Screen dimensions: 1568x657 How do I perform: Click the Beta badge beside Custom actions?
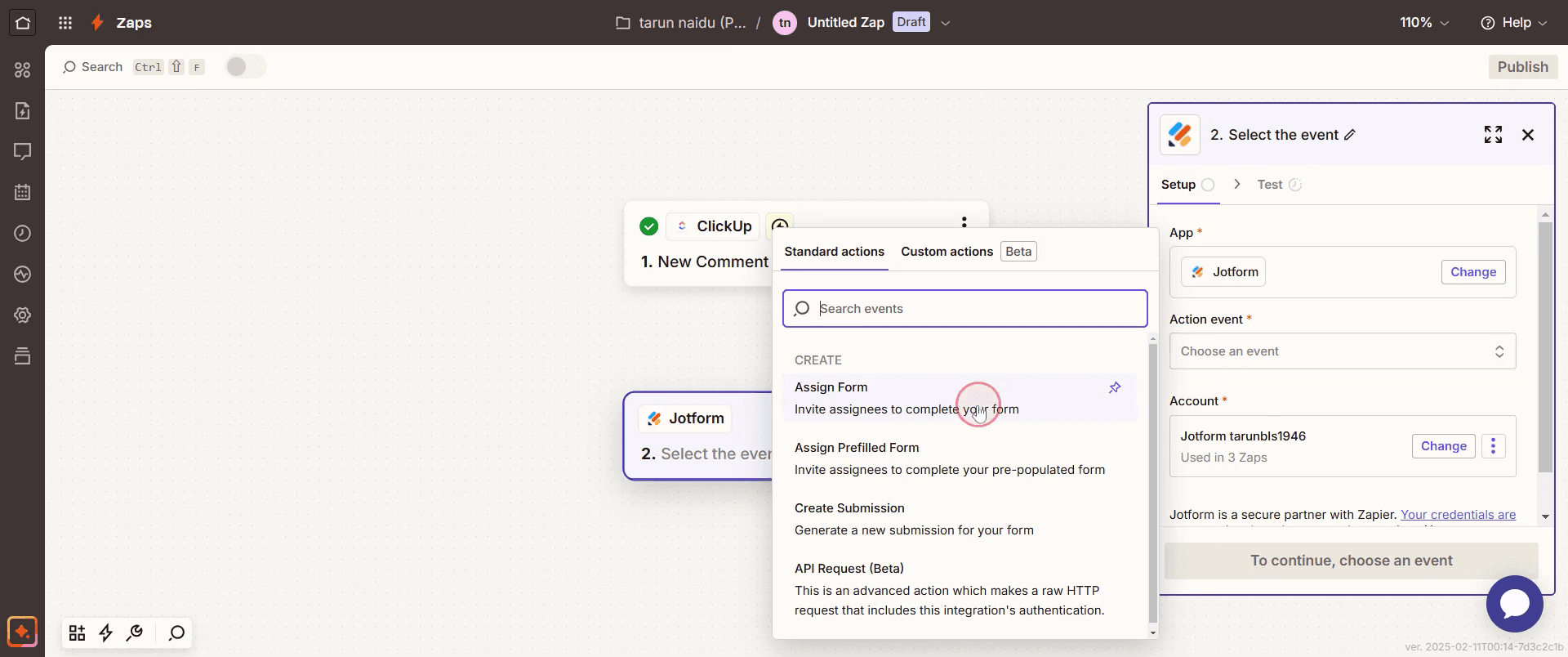point(1018,252)
